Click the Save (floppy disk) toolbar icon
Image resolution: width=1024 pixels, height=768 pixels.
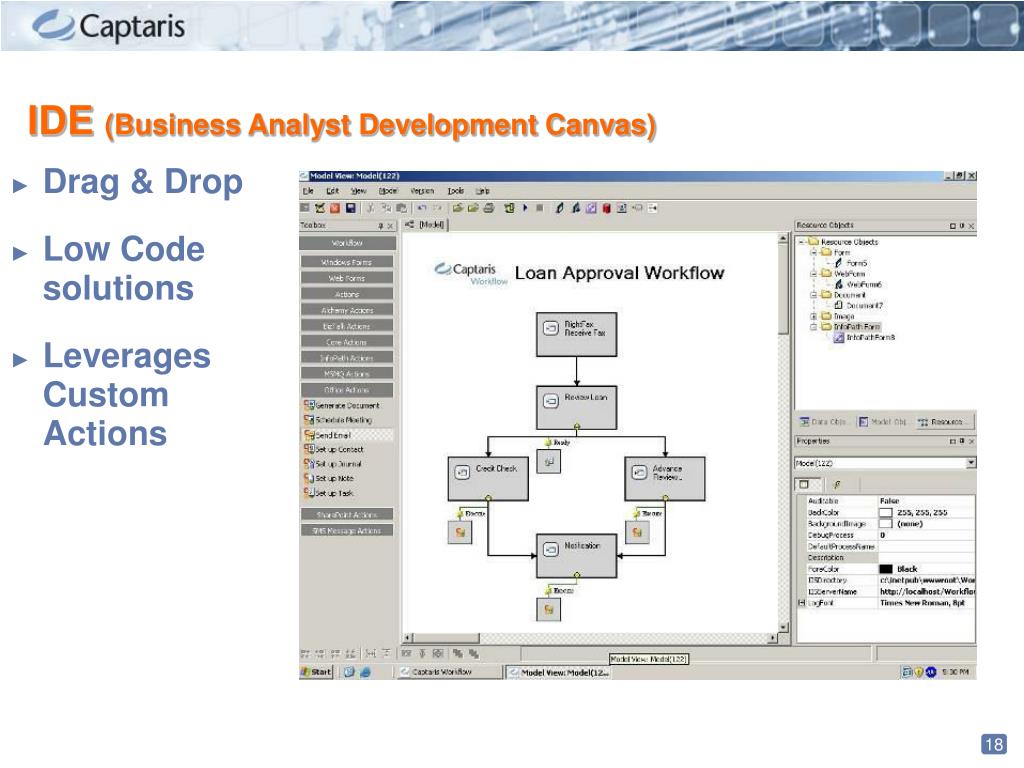point(351,208)
